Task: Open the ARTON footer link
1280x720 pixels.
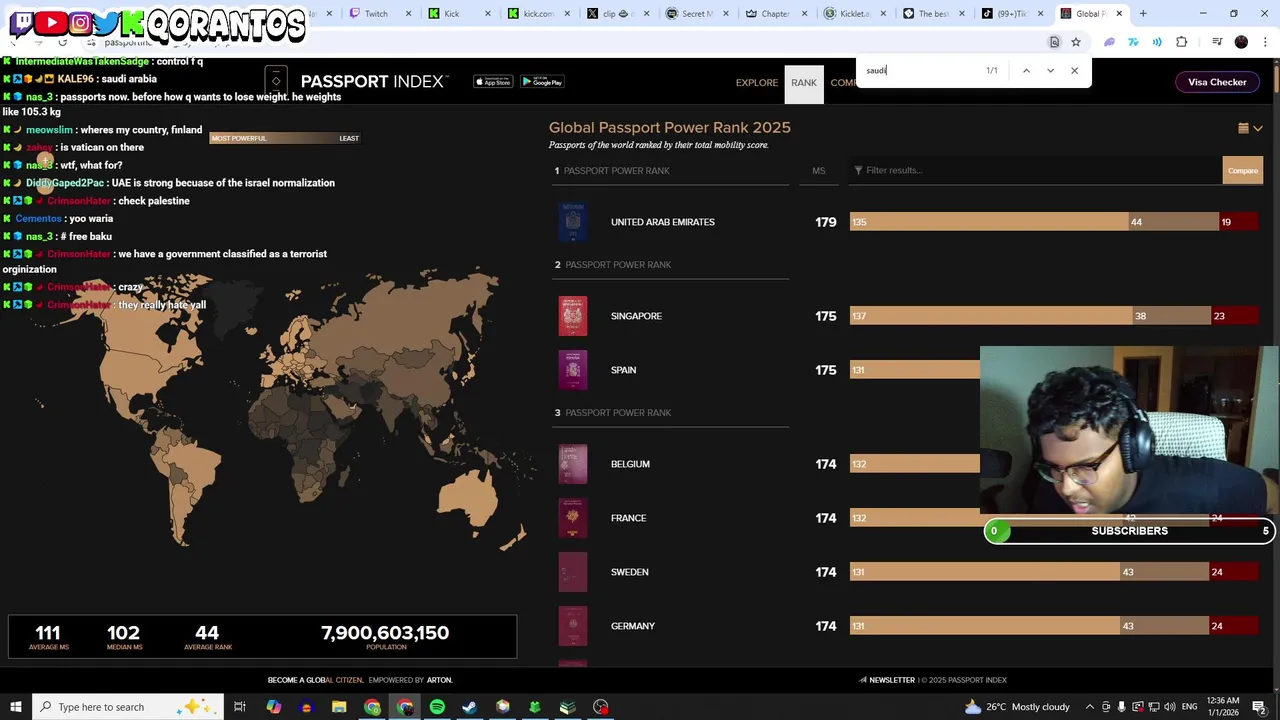Action: click(x=439, y=680)
